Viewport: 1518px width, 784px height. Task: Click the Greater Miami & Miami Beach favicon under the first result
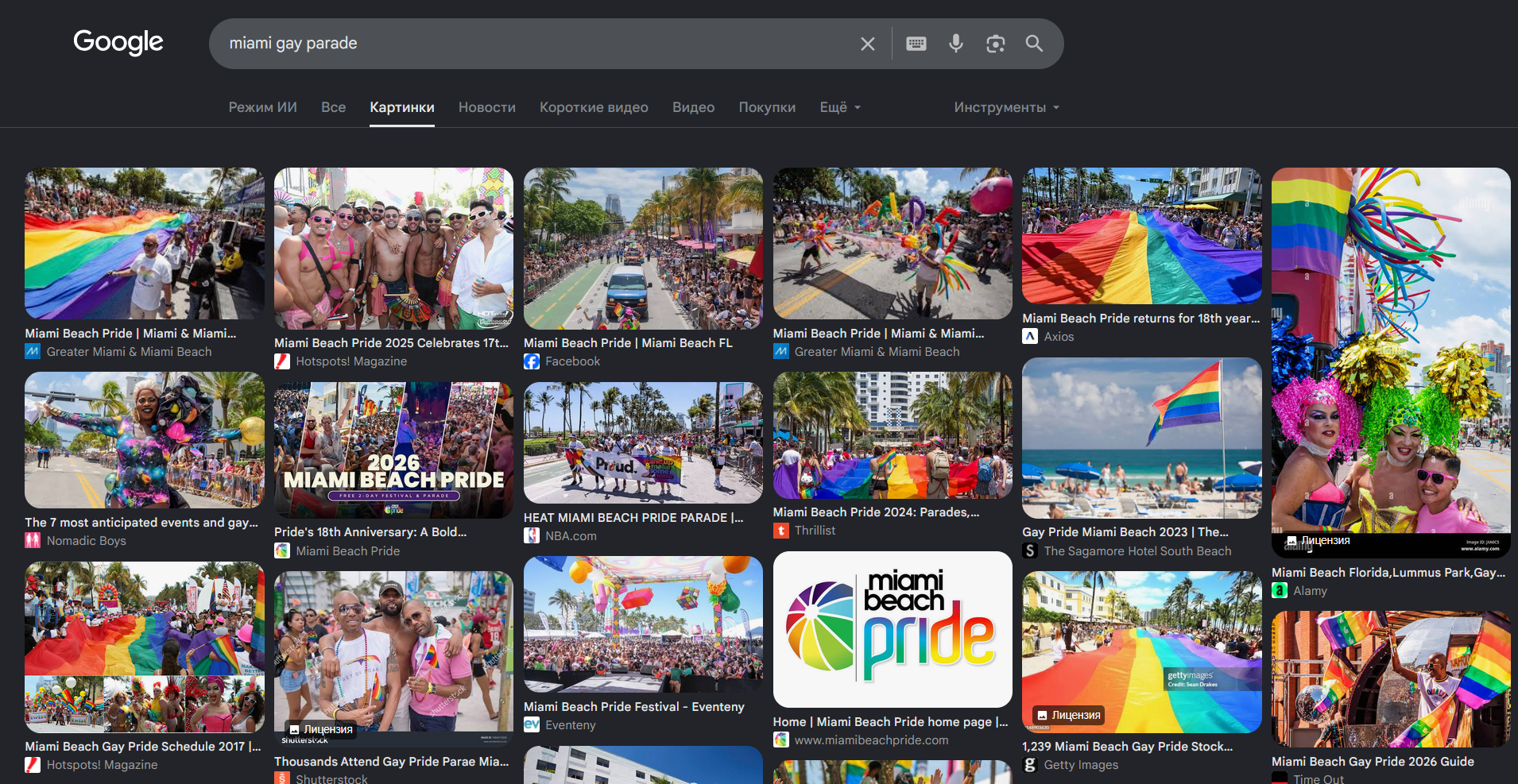(33, 351)
